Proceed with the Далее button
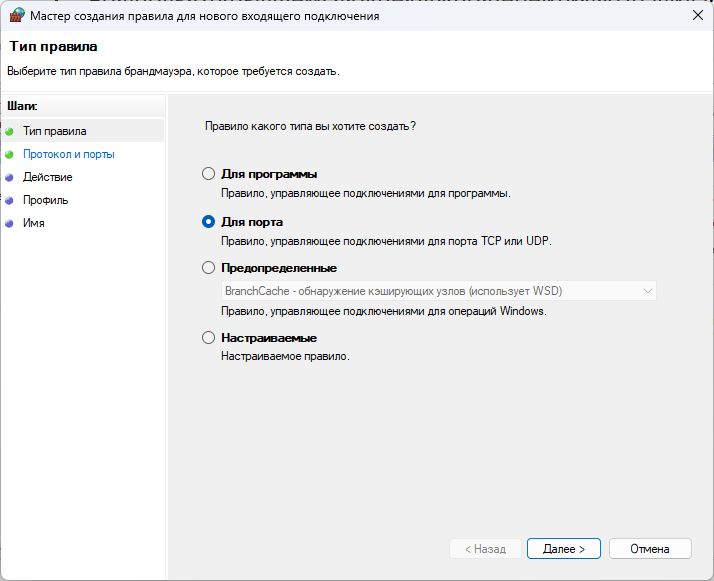Screen dimensions: 714x581 coord(564,549)
